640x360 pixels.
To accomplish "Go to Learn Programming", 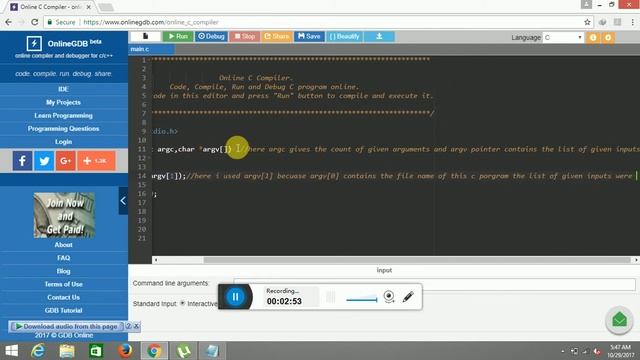I will coord(63,116).
